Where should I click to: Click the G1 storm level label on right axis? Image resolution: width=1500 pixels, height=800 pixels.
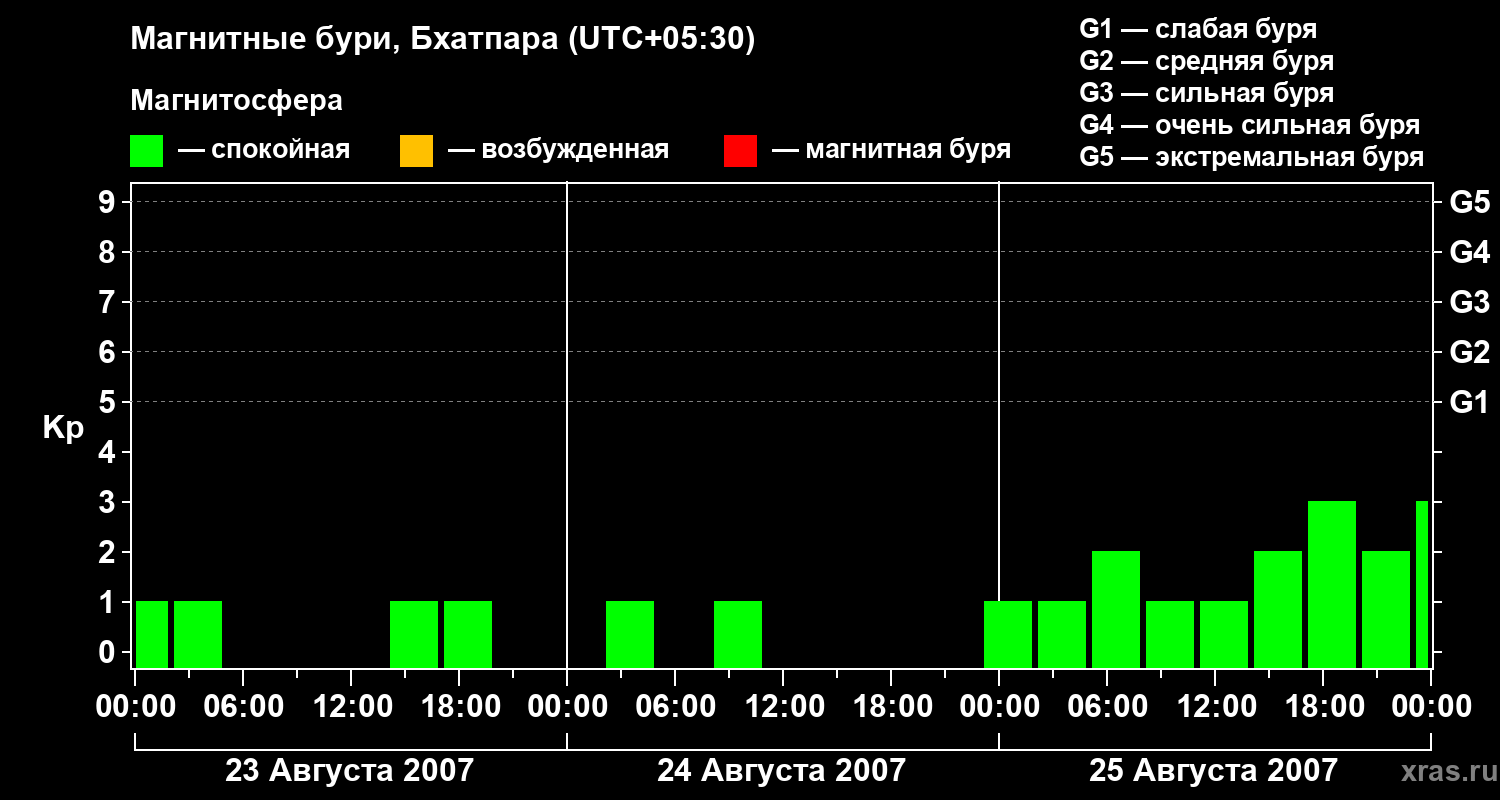tap(1470, 402)
